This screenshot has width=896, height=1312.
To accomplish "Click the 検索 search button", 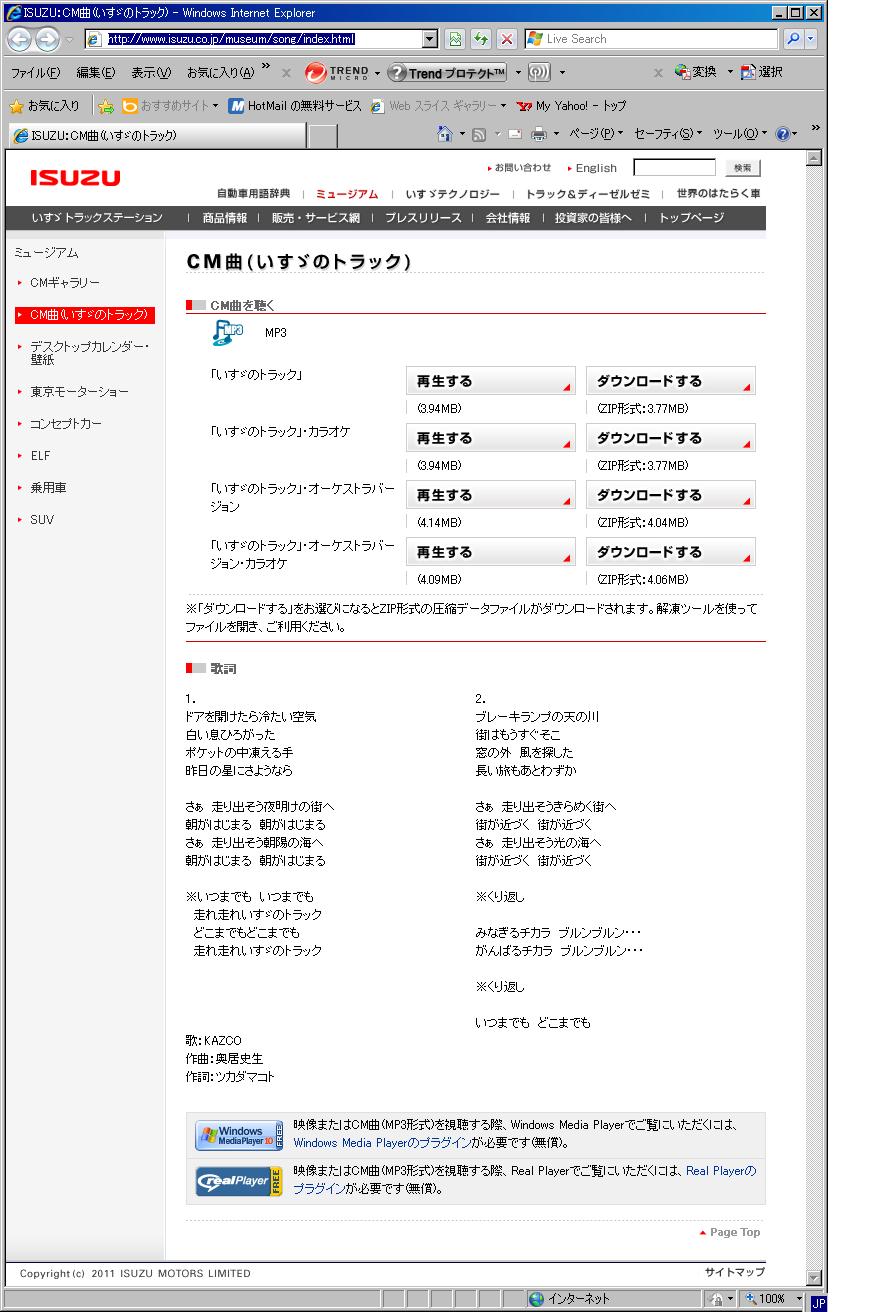I will point(742,168).
